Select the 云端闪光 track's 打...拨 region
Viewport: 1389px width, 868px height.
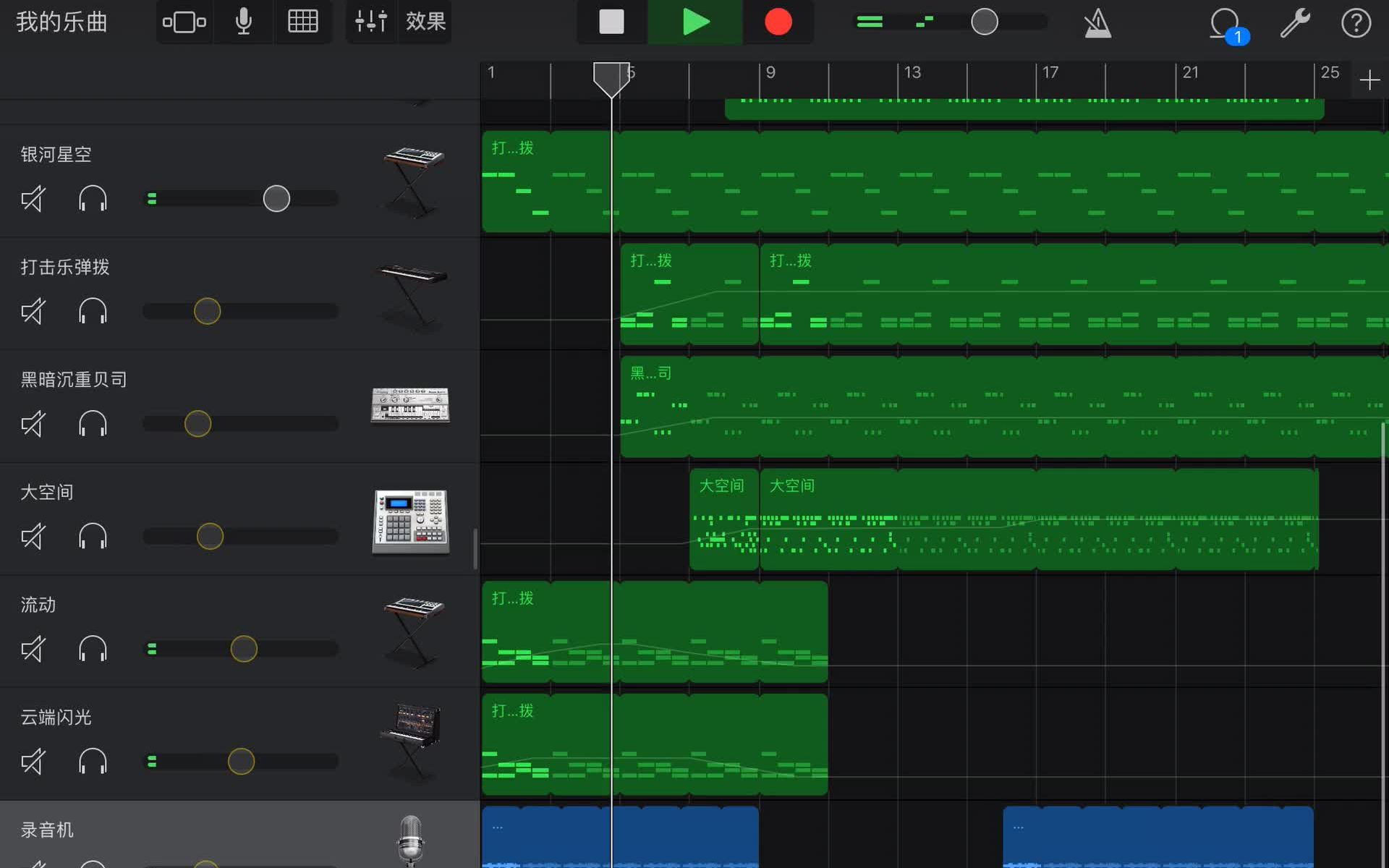[x=655, y=744]
